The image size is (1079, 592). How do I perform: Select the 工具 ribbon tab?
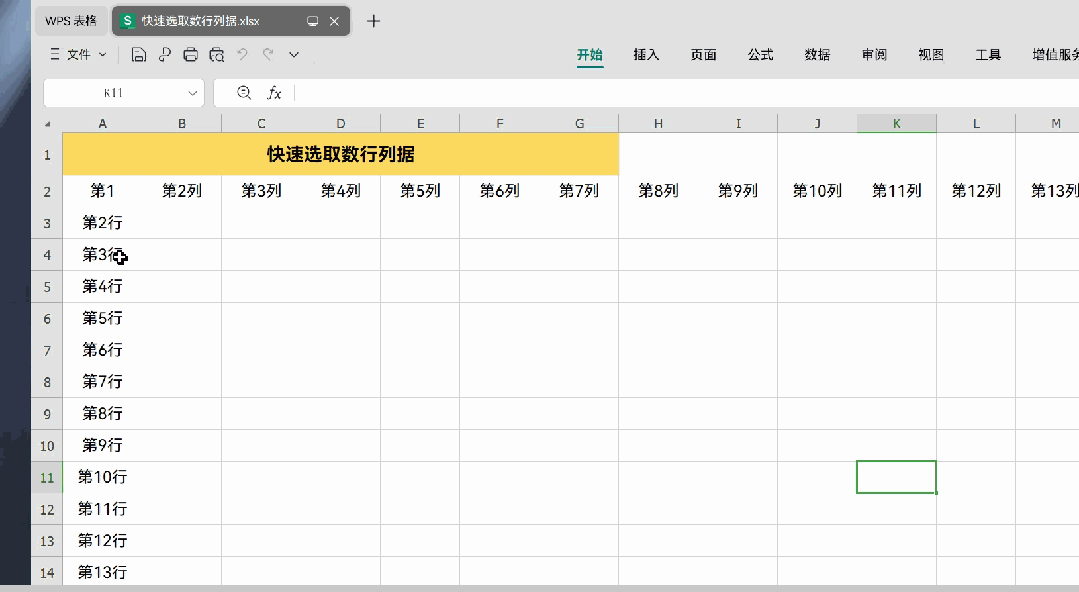point(987,55)
